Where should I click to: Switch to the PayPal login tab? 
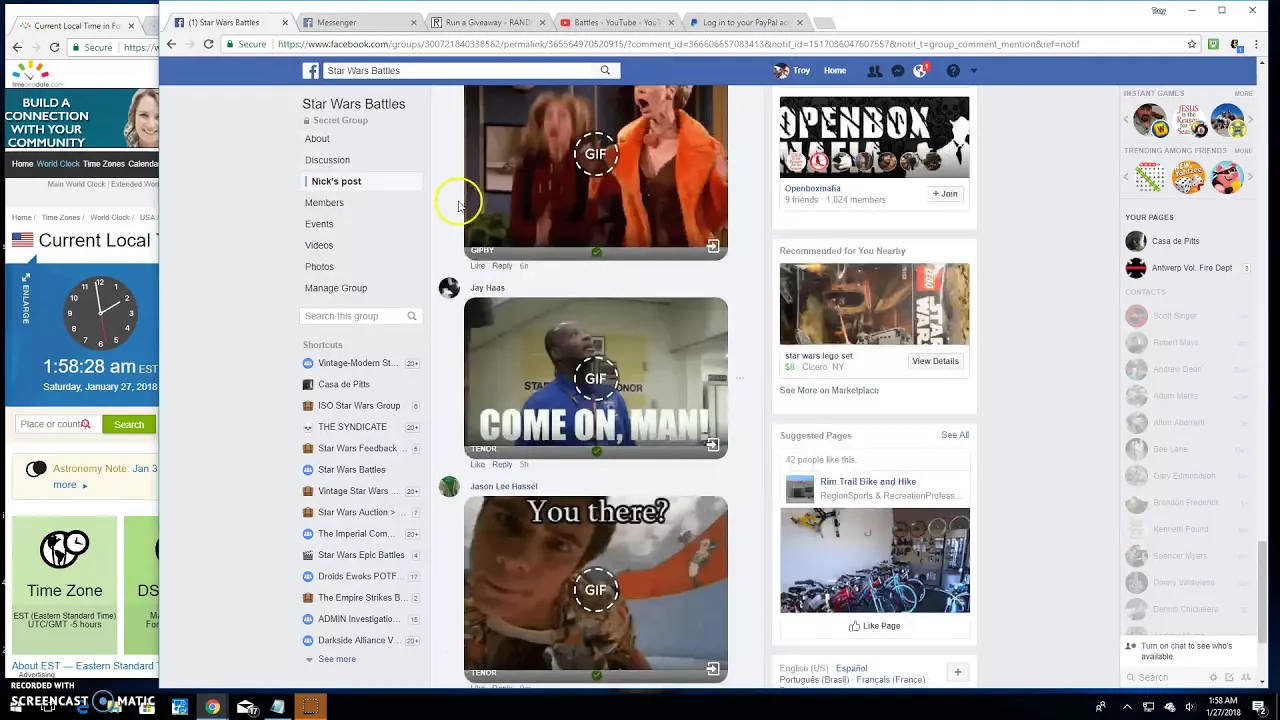[746, 22]
